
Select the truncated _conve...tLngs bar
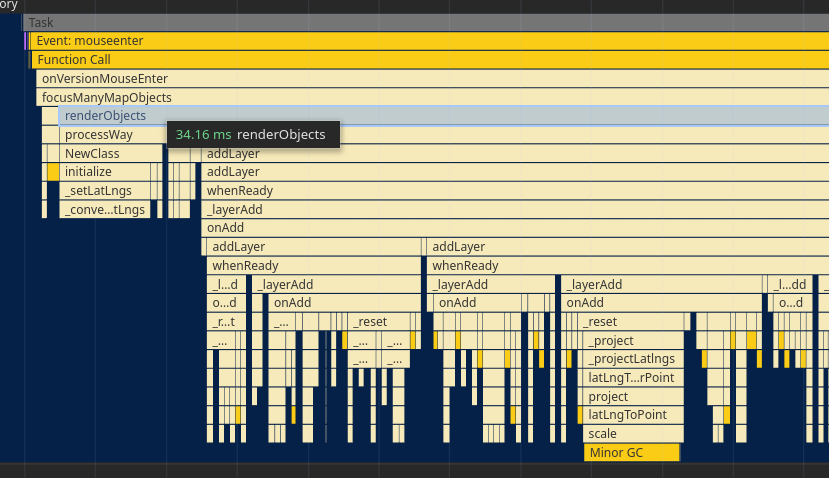105,210
